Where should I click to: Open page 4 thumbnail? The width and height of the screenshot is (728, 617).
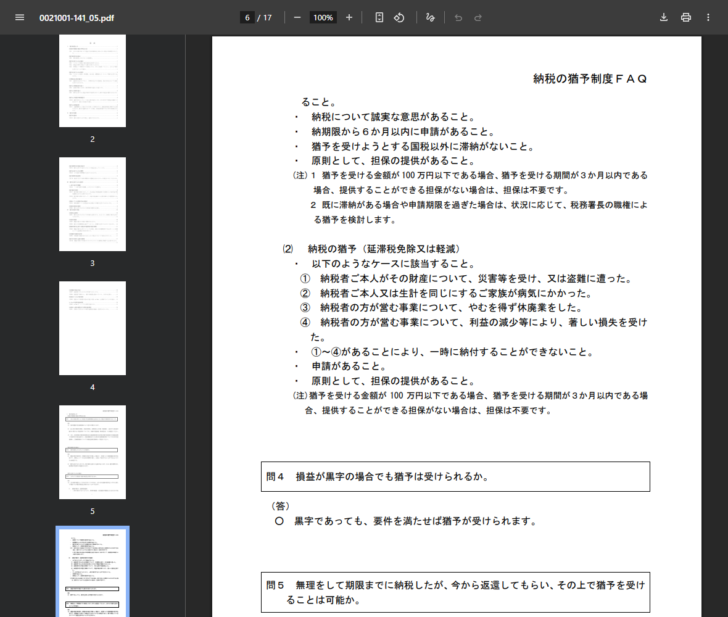tap(92, 328)
